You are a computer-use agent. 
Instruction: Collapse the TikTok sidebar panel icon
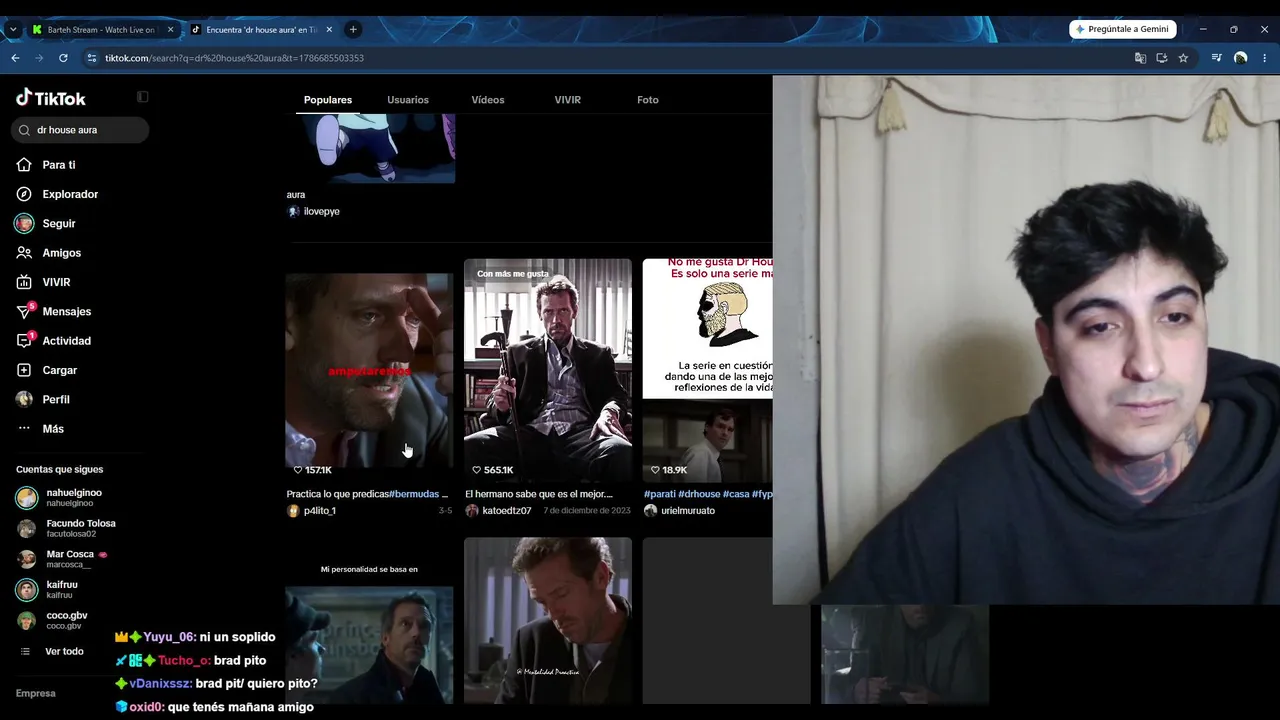coord(143,97)
